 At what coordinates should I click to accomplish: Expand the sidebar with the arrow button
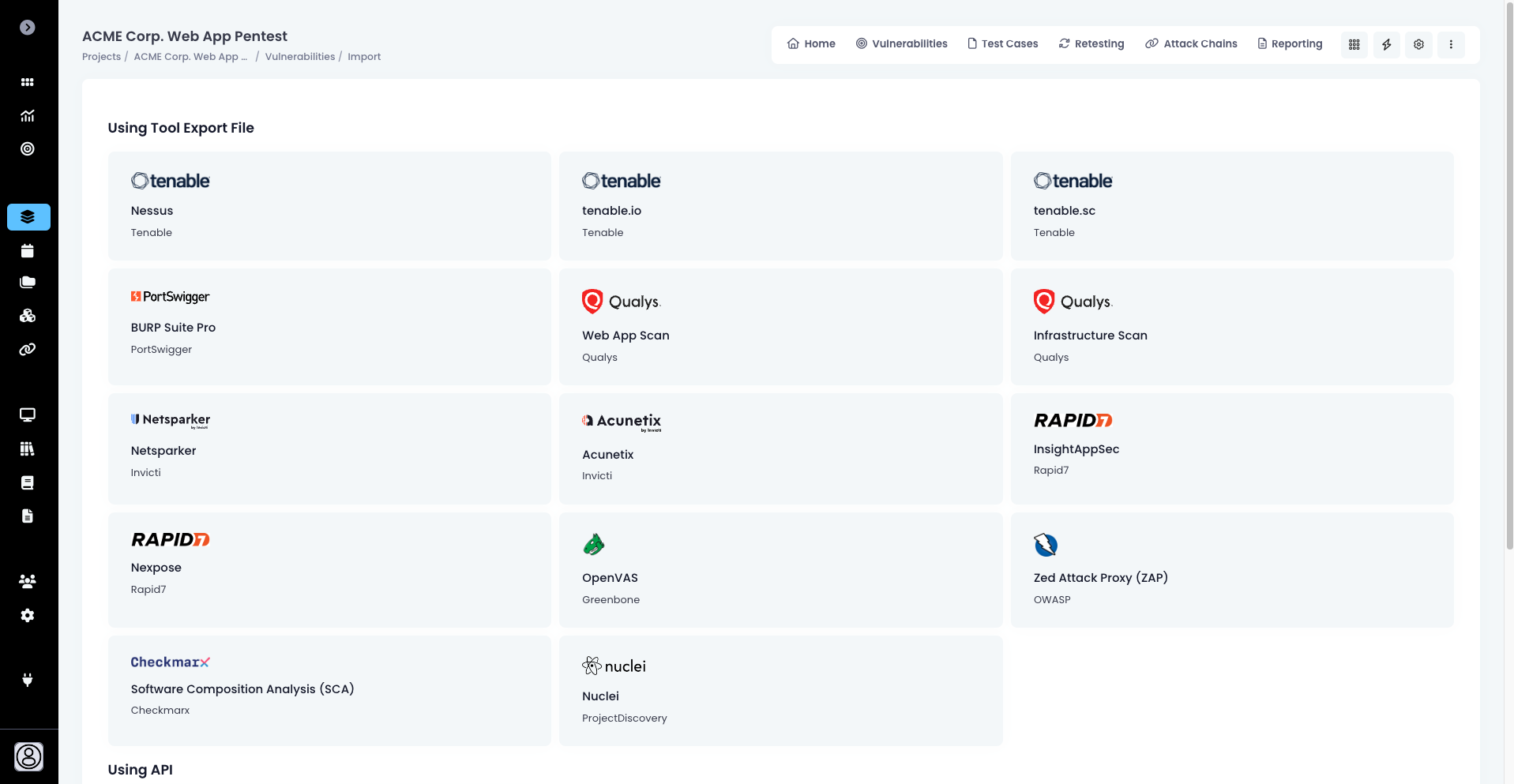[x=28, y=28]
